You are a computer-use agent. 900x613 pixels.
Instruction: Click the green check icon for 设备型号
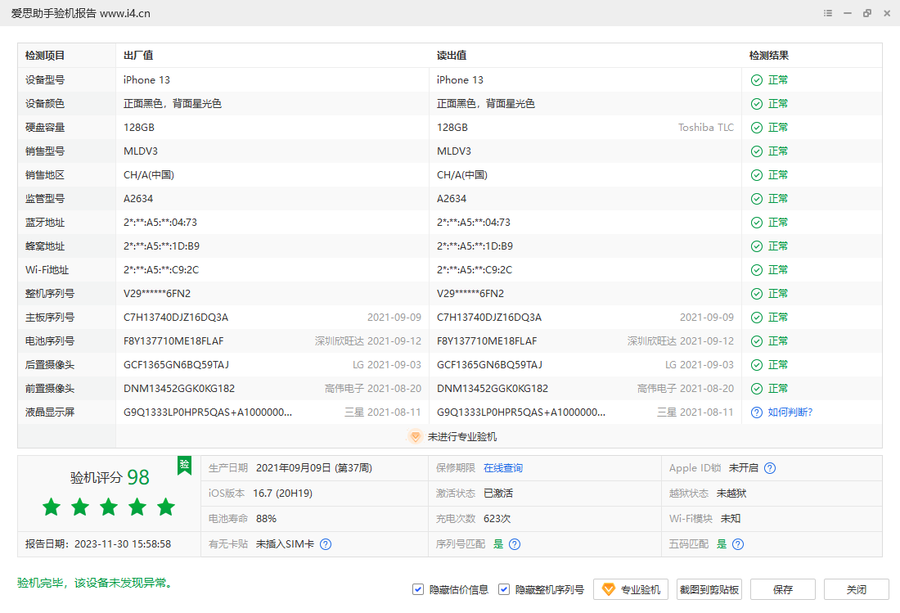coord(757,80)
